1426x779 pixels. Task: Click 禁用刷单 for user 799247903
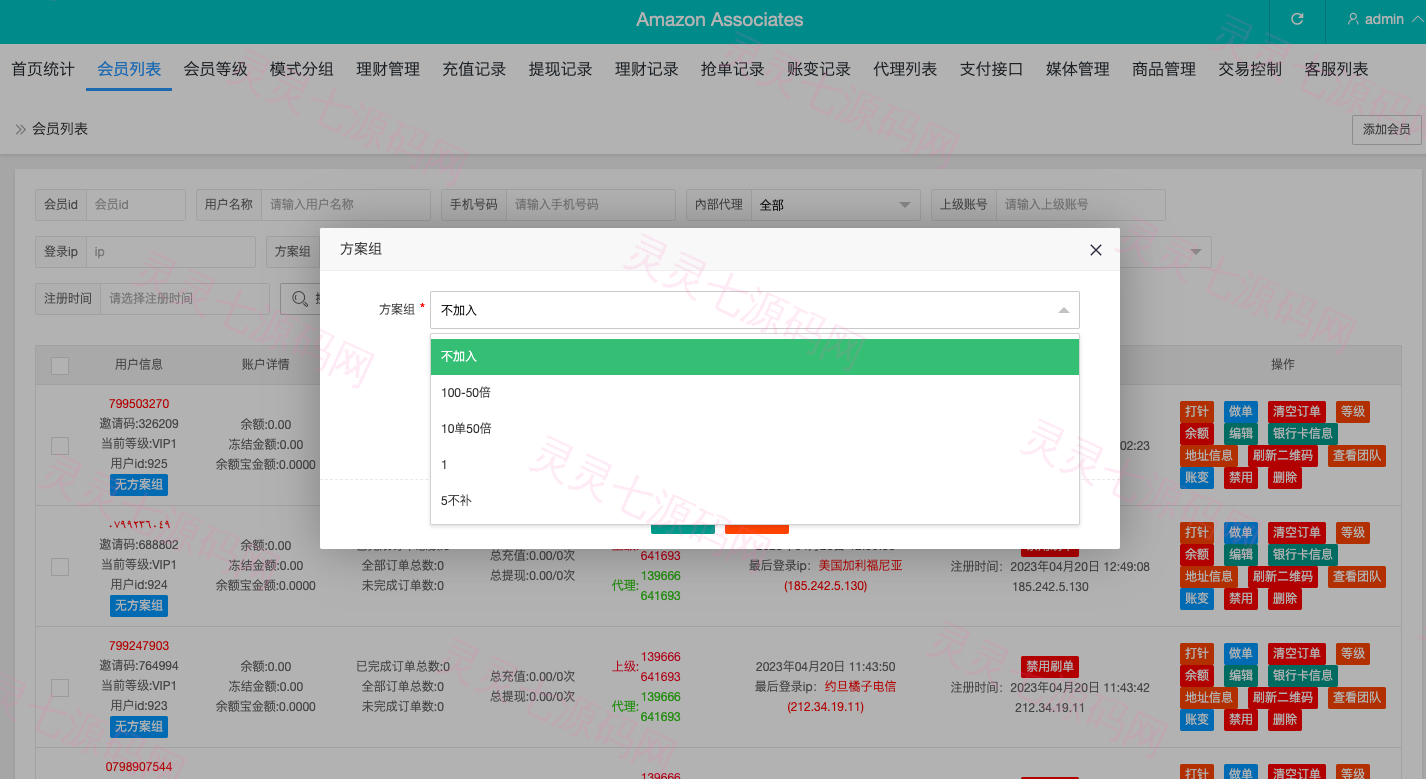1050,667
